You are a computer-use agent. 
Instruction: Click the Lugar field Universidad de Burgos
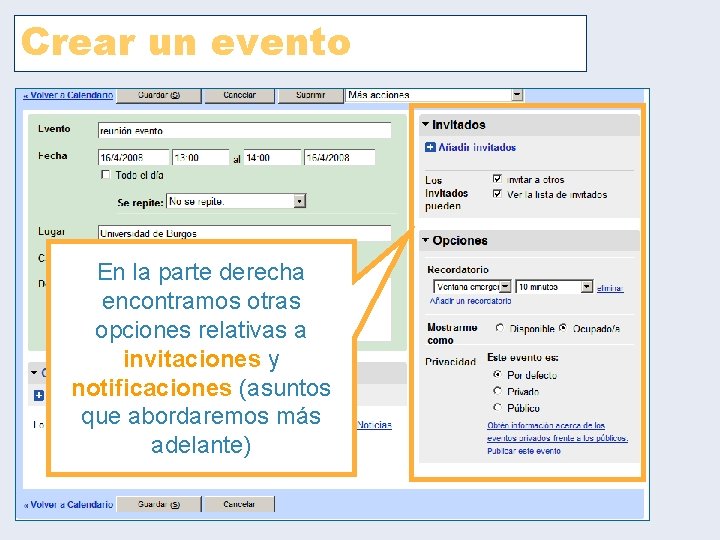click(244, 233)
